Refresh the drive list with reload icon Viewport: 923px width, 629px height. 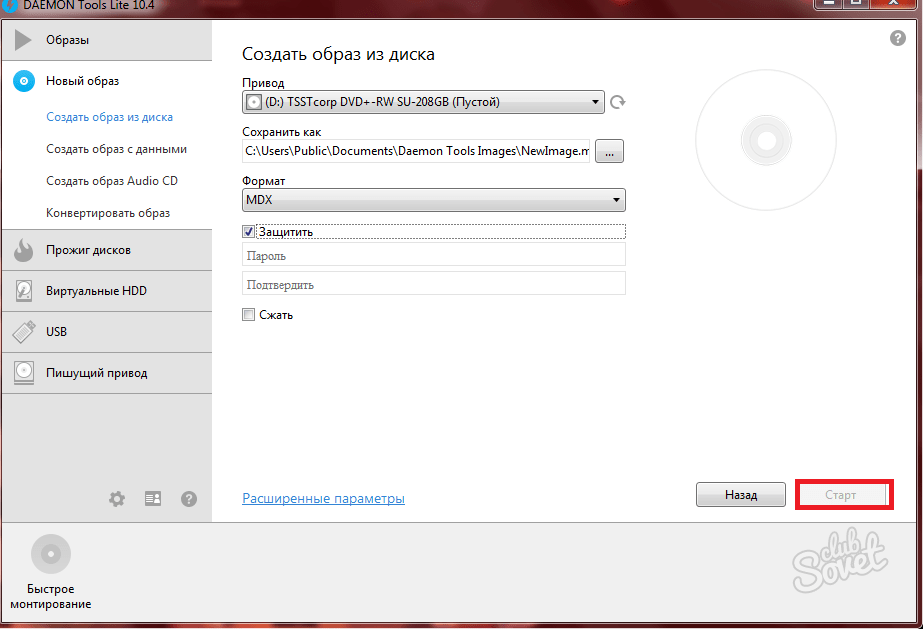[618, 102]
